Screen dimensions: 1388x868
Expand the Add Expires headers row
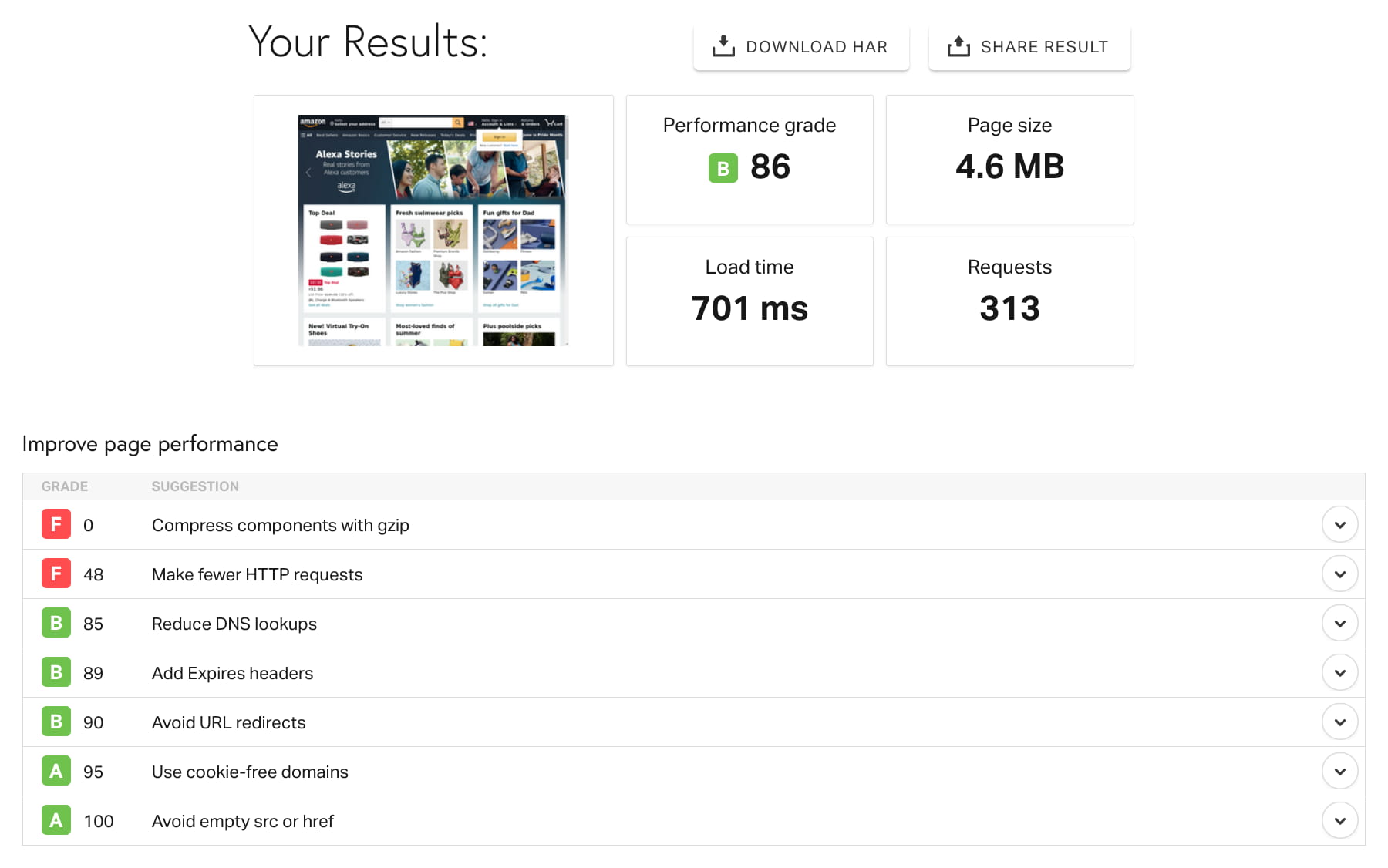(x=1340, y=672)
